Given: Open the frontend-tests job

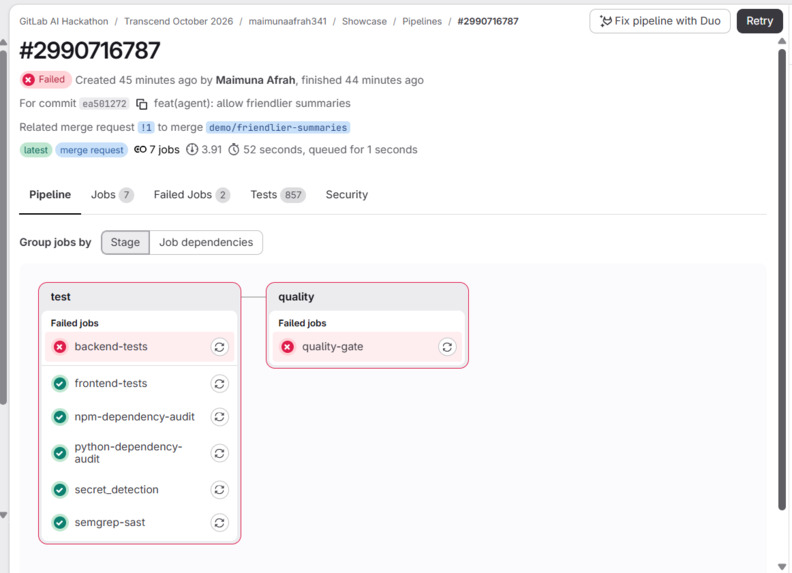Looking at the screenshot, I should click(111, 384).
